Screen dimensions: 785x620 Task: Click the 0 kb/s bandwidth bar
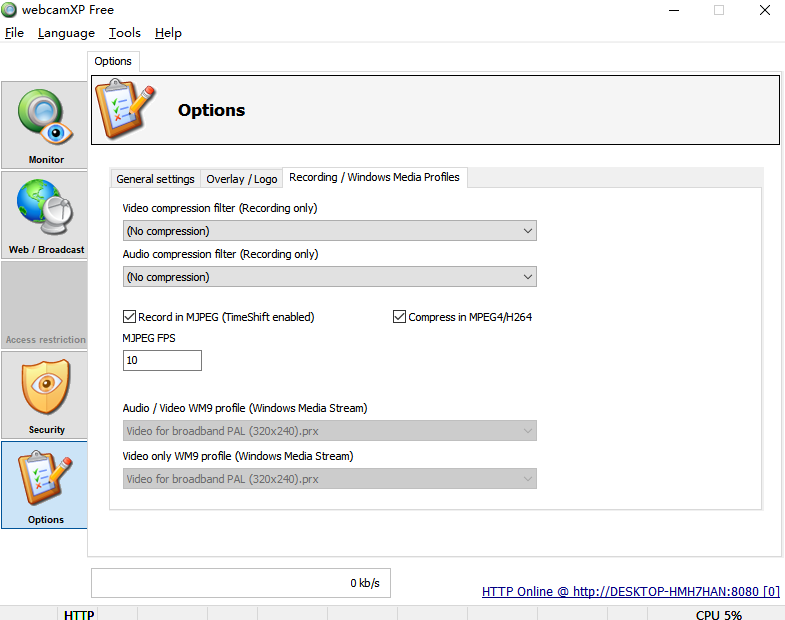pos(241,583)
